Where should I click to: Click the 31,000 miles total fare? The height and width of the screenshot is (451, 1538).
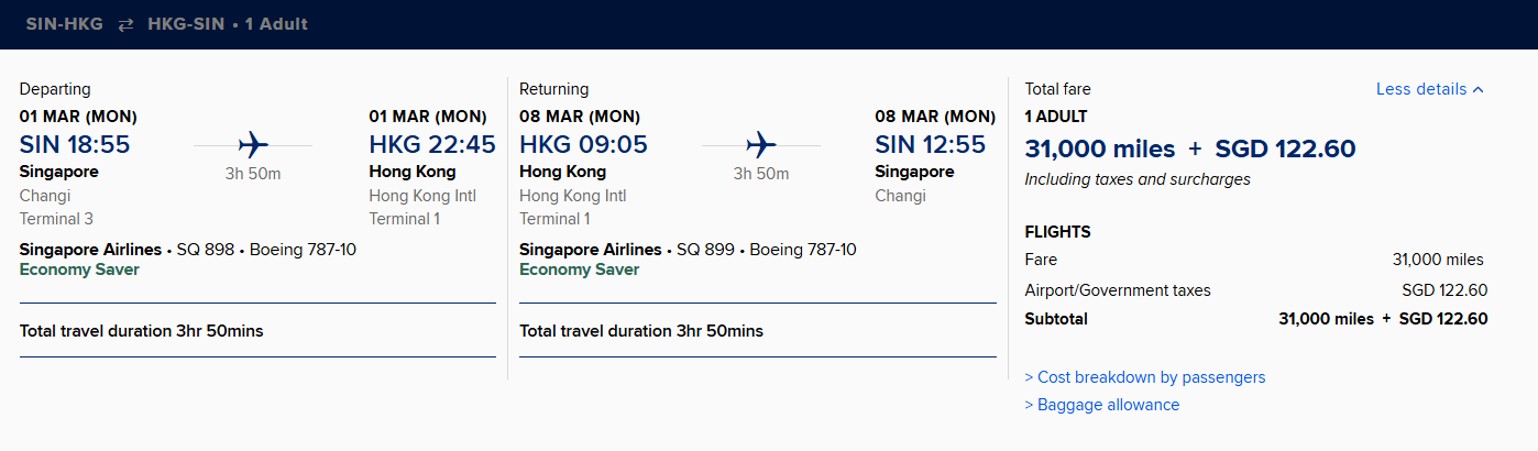(x=1100, y=149)
